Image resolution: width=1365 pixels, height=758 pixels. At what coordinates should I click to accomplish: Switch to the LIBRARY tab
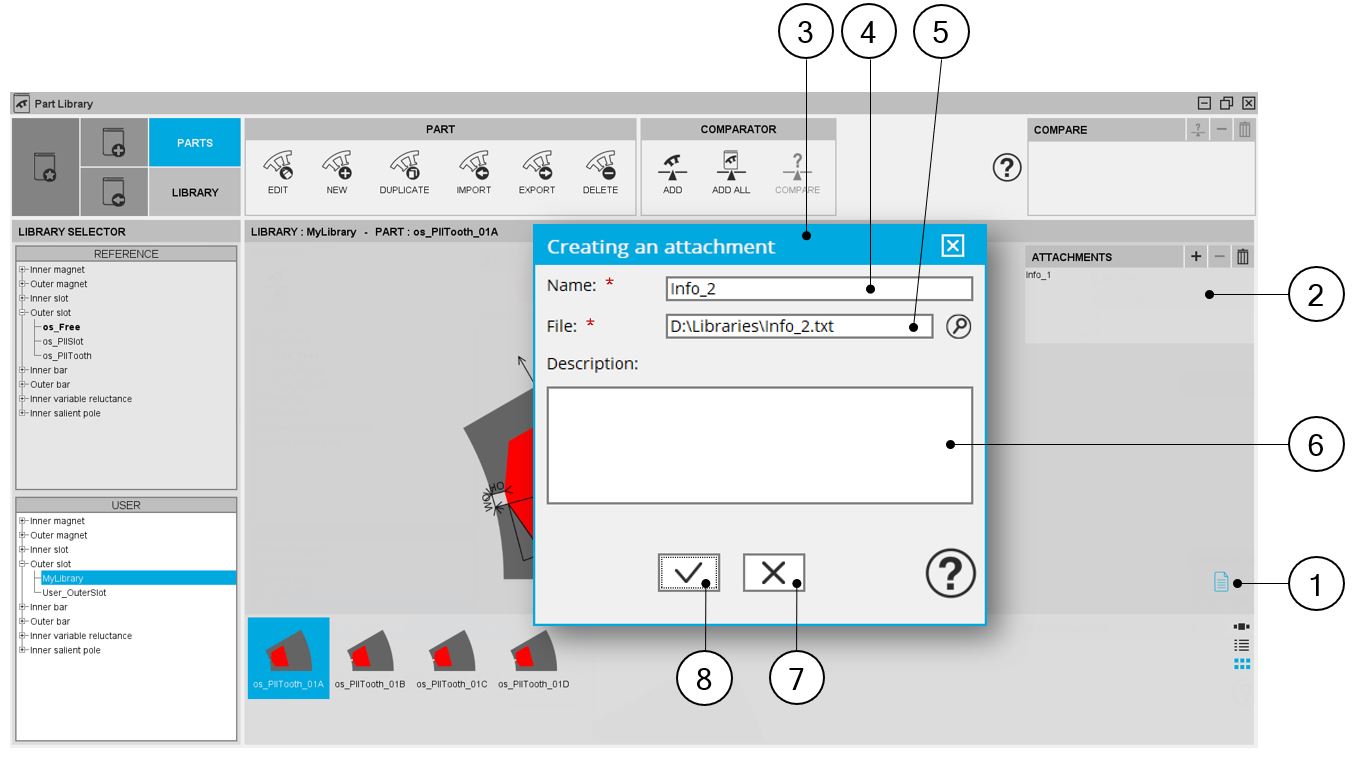[x=195, y=193]
